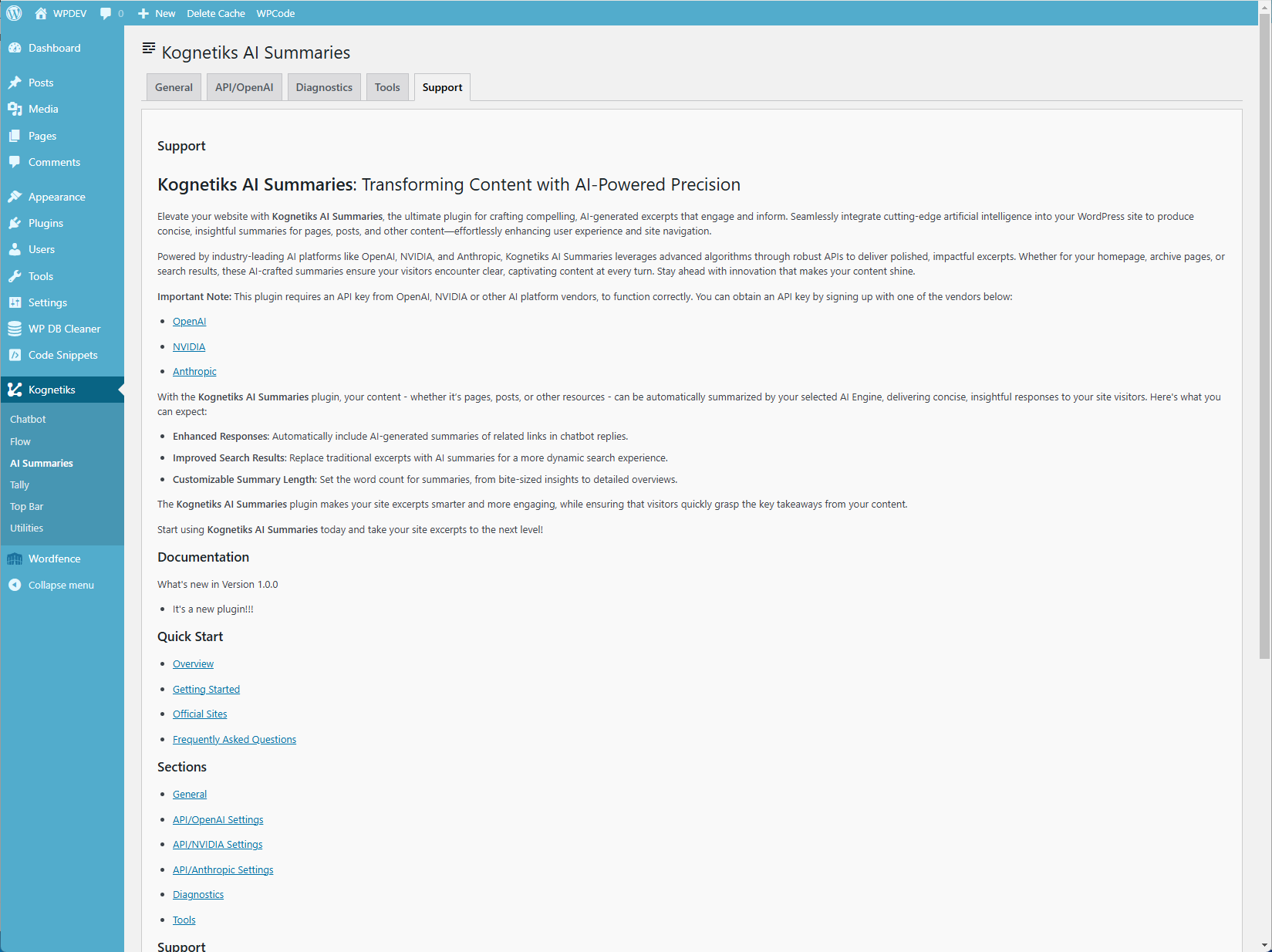Switch to the General tab
The width and height of the screenshot is (1272, 952).
tap(174, 87)
